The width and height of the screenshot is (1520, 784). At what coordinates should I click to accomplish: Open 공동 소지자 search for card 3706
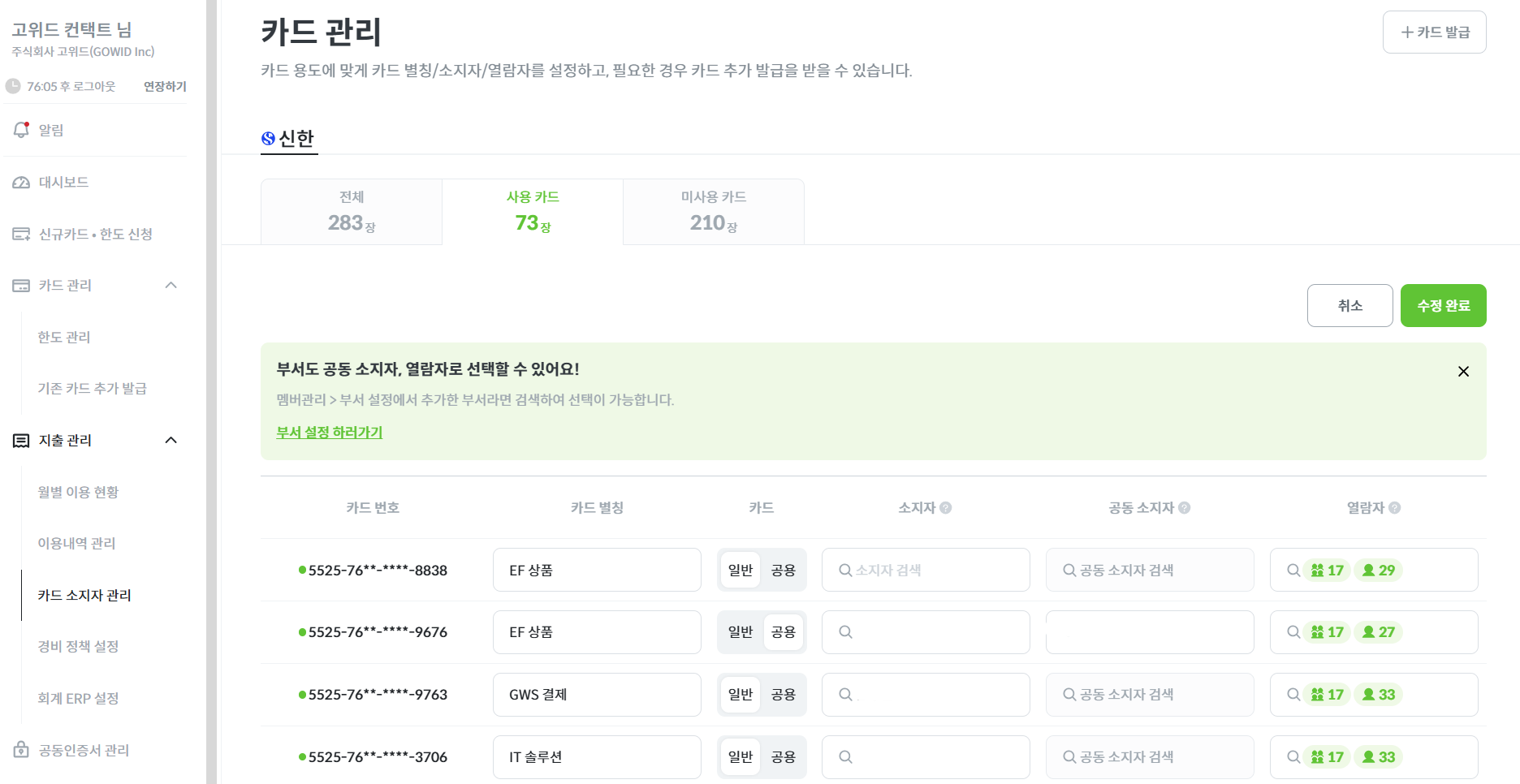(1149, 757)
